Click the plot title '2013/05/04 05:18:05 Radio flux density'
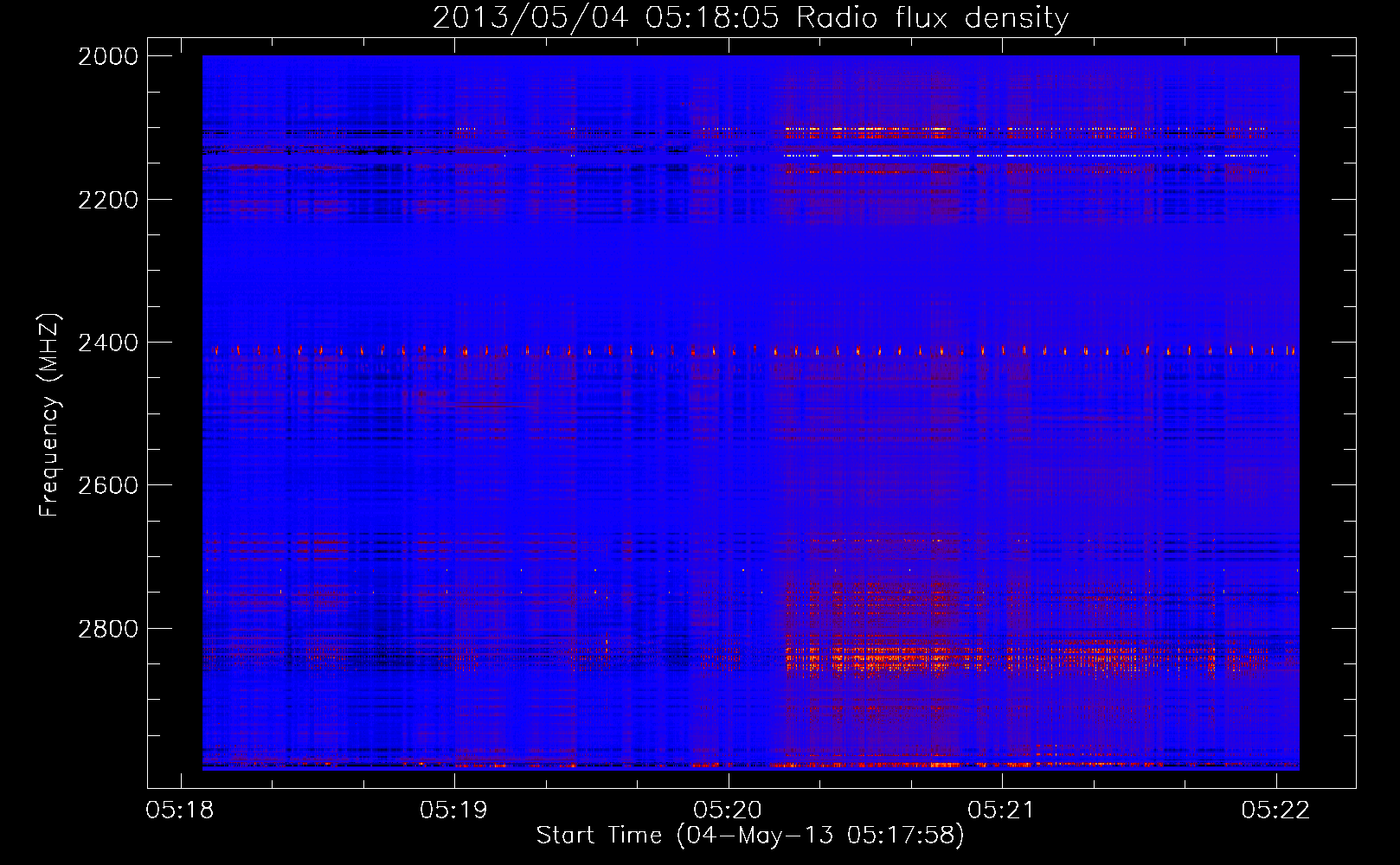The width and height of the screenshot is (1400, 865). 750,18
